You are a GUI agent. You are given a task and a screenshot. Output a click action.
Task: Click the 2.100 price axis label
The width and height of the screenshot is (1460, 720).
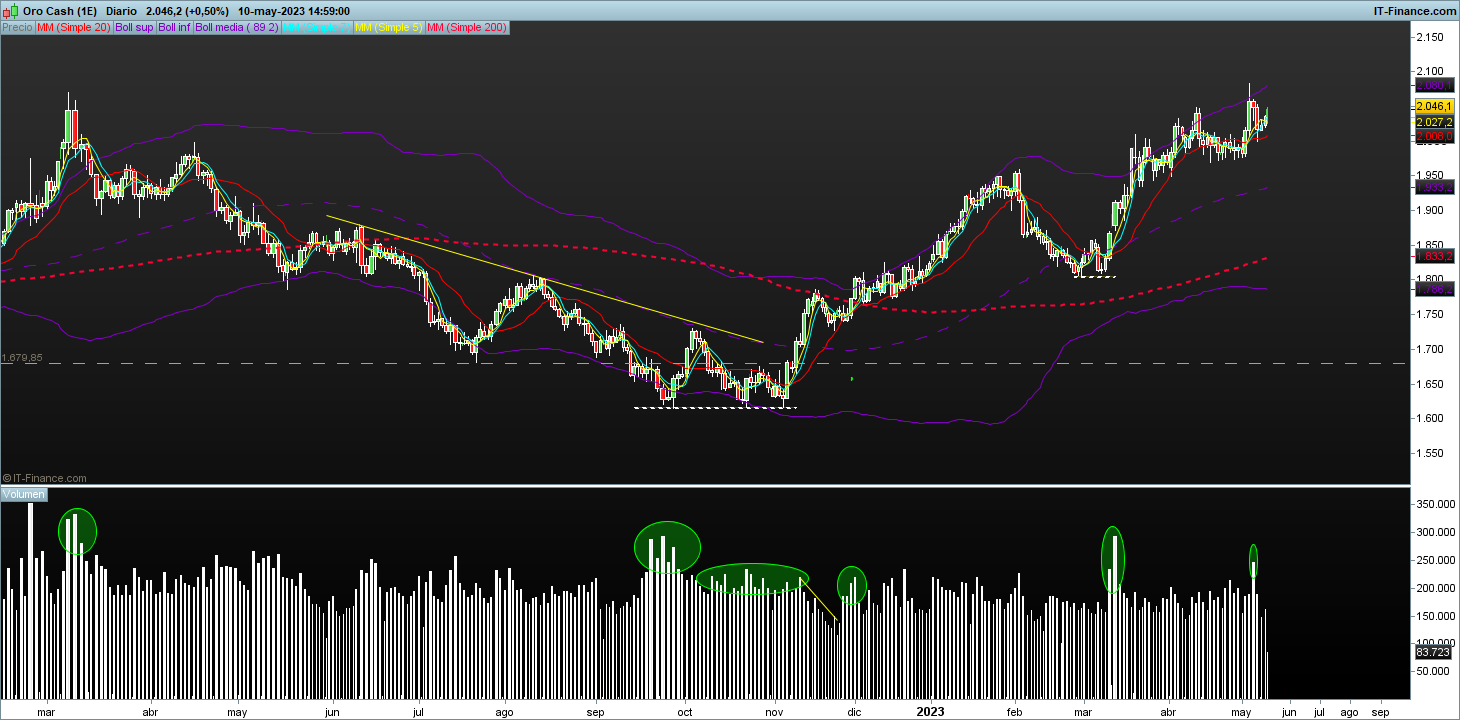[x=1430, y=72]
